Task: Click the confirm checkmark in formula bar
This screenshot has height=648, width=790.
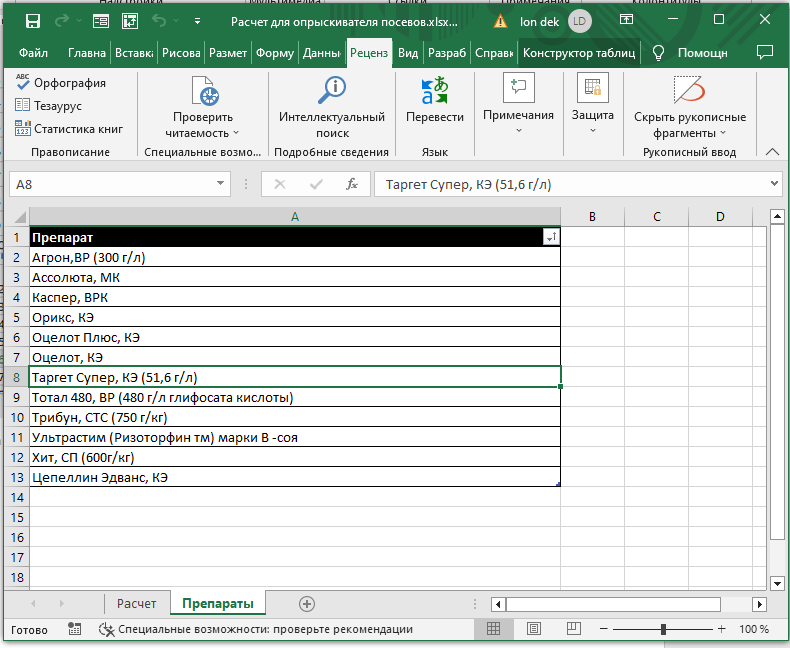Action: pos(316,184)
